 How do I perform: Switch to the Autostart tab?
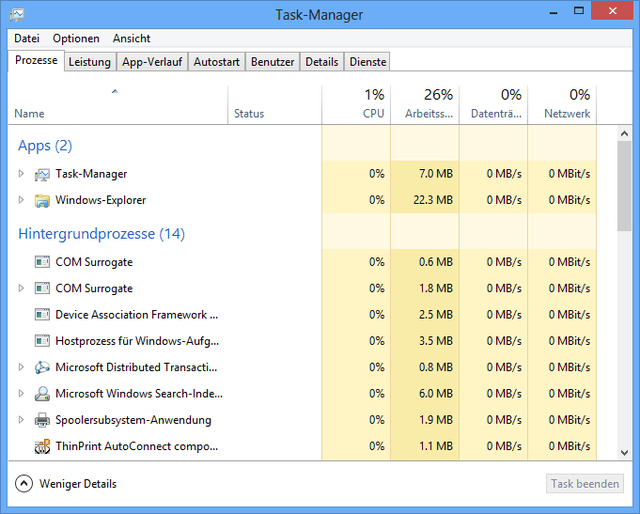[x=216, y=62]
